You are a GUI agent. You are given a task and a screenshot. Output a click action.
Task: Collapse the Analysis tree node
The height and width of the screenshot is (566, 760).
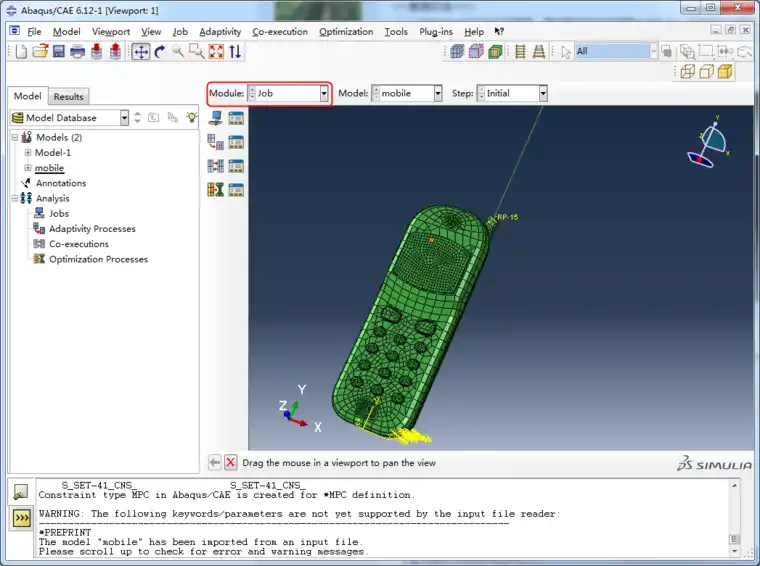15,198
